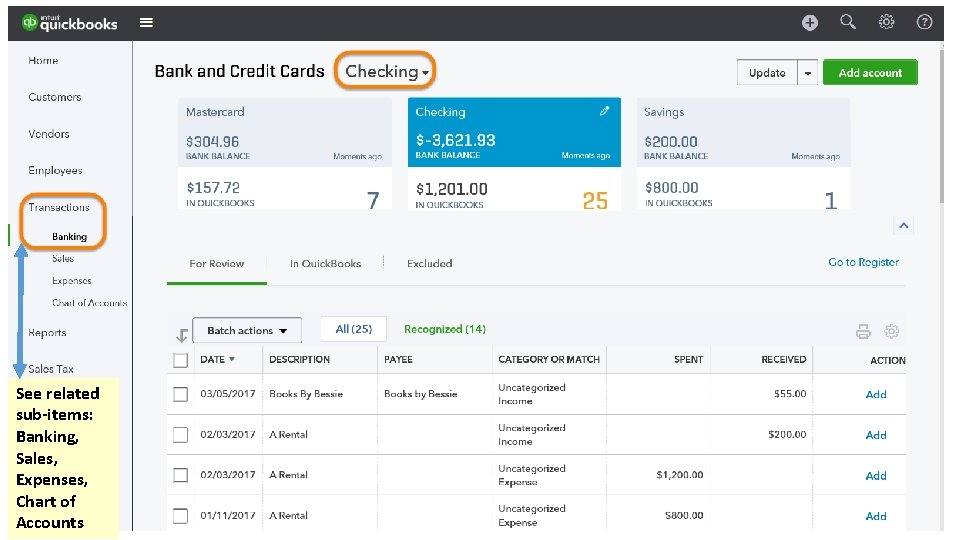Click the $55.00 received amount
The width and height of the screenshot is (960, 540).
[790, 394]
